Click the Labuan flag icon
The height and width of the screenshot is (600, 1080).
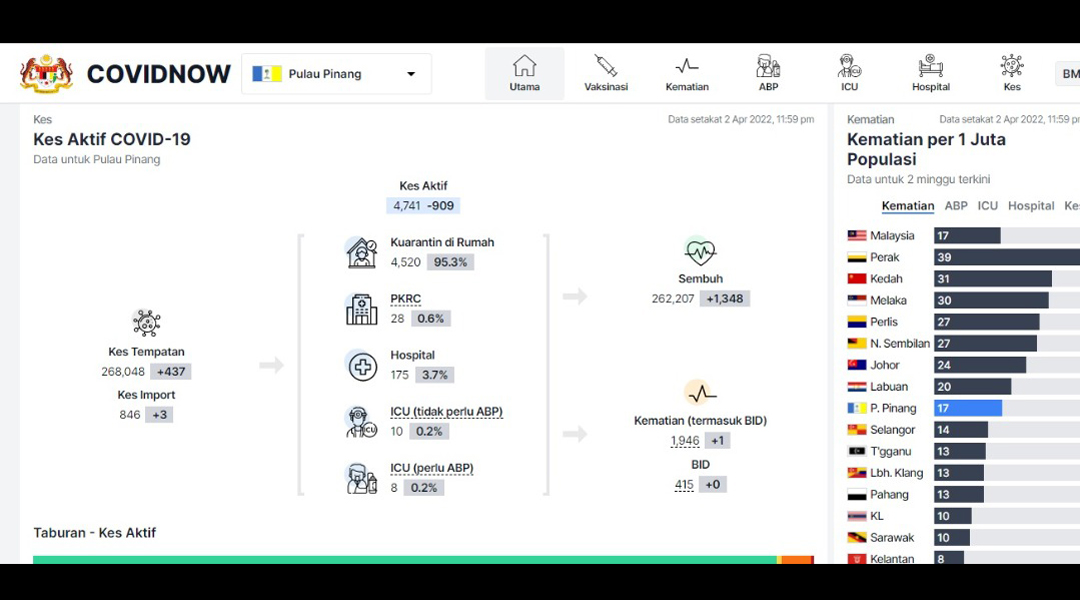(857, 386)
